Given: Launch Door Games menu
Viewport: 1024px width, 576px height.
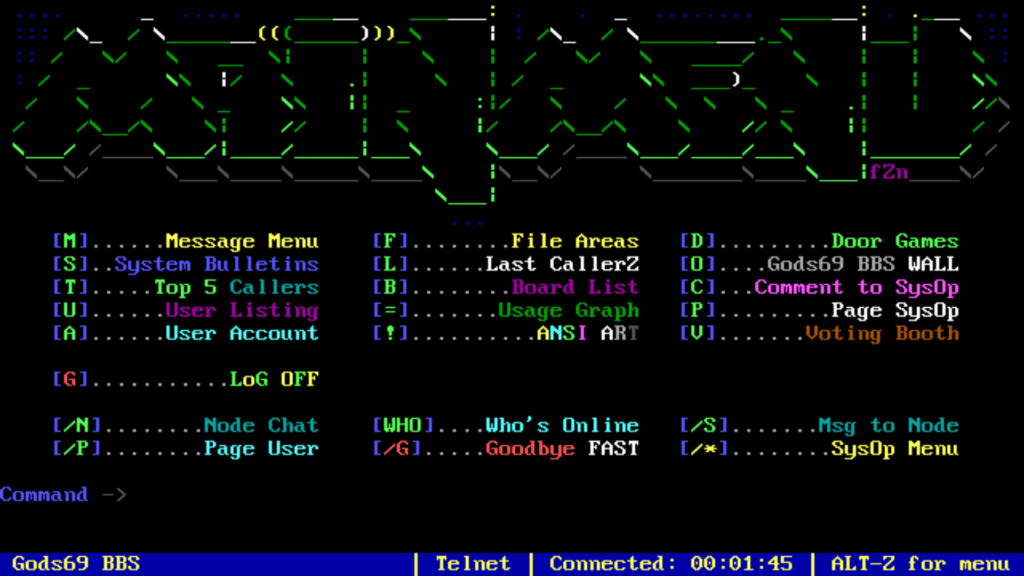Looking at the screenshot, I should click(x=894, y=241).
